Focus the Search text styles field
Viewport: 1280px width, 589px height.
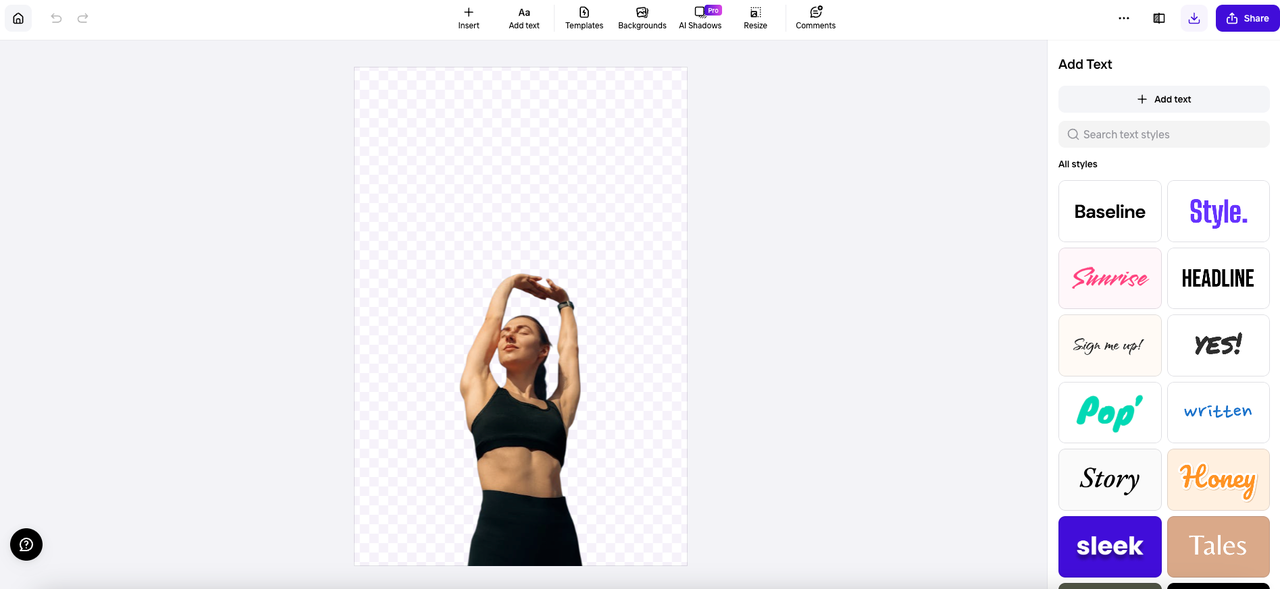pos(1164,134)
